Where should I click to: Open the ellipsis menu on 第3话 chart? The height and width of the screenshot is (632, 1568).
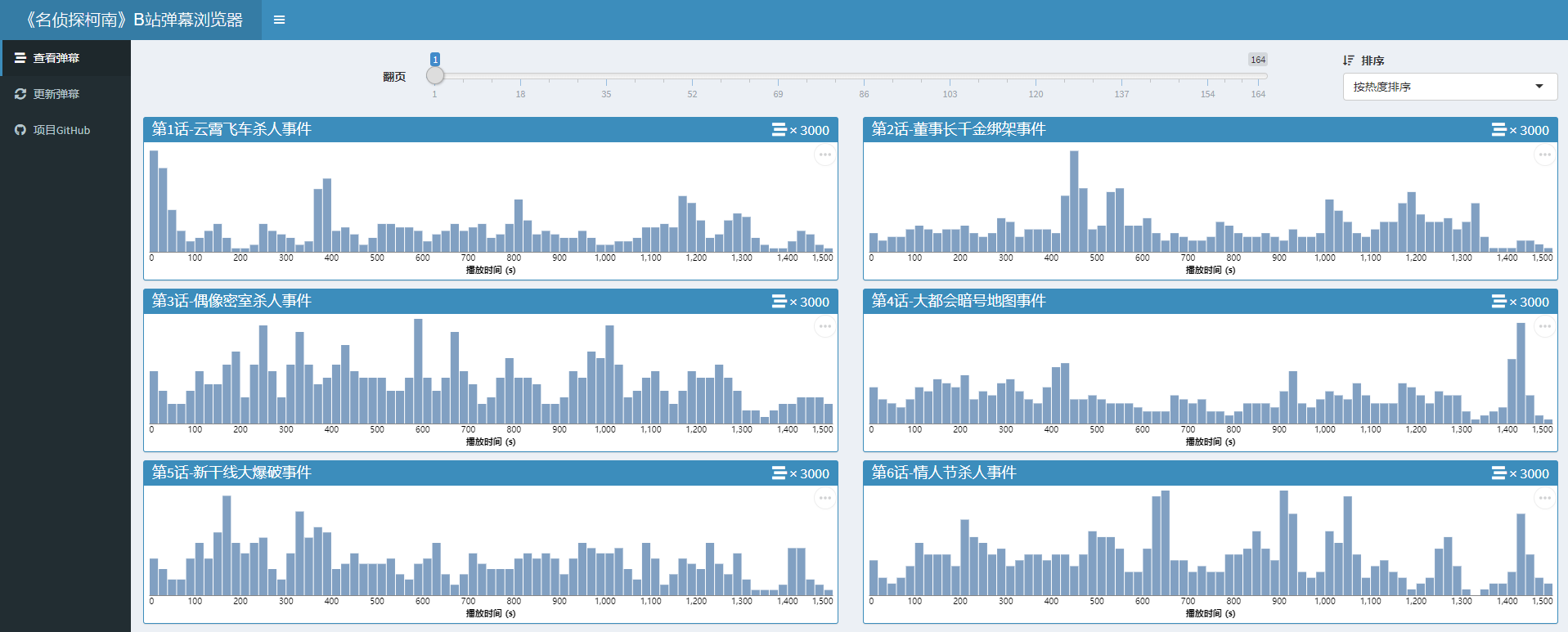tap(824, 326)
